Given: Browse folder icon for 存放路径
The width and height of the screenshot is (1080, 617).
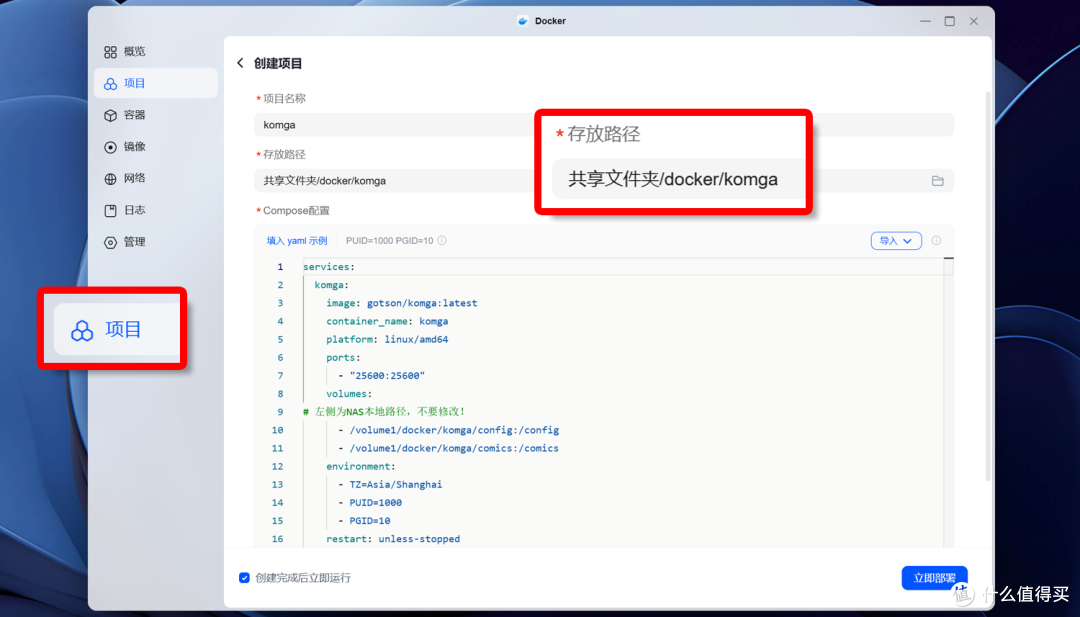Looking at the screenshot, I should tap(937, 180).
